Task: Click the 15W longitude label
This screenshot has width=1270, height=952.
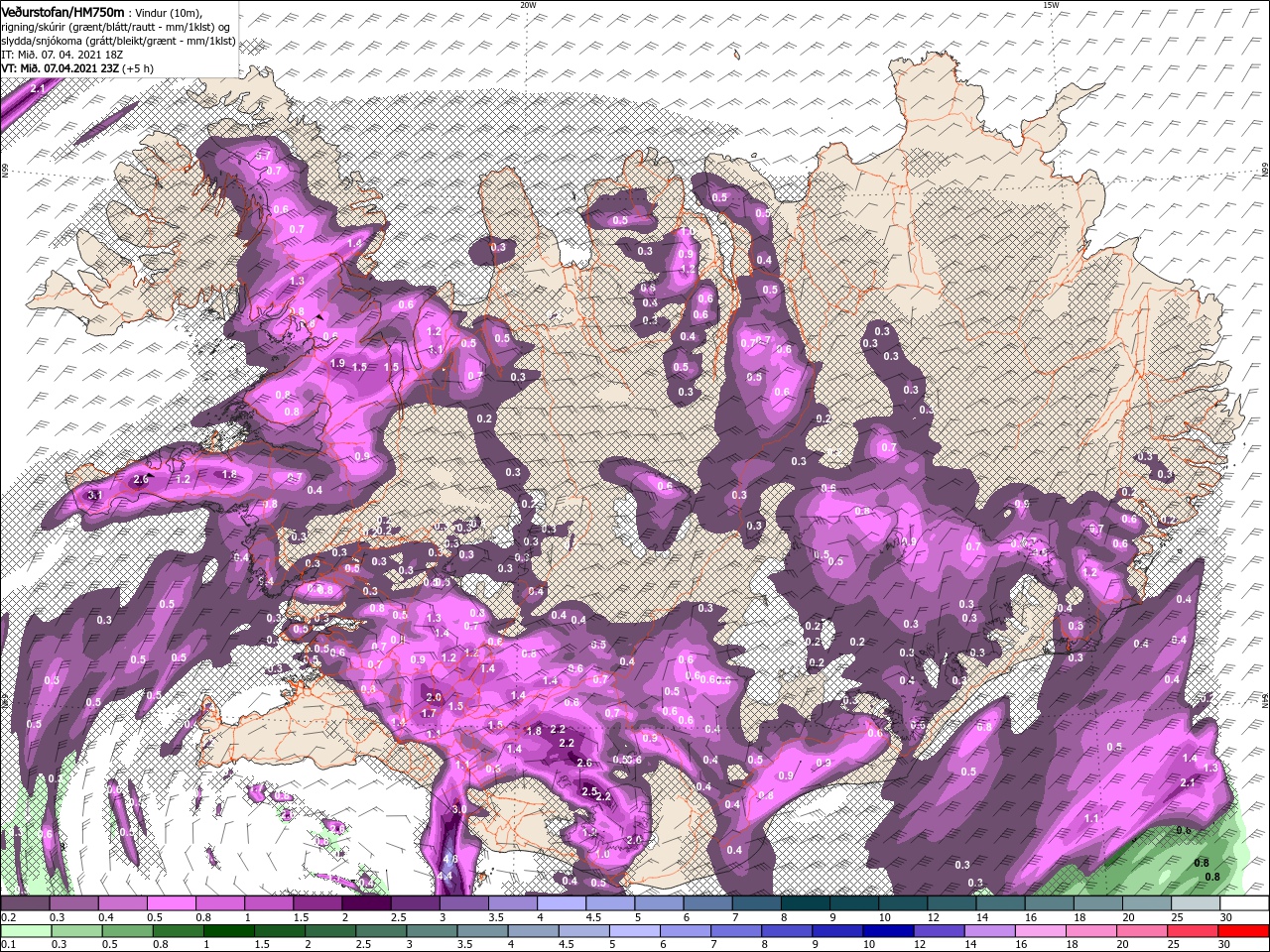Action: tap(1051, 4)
